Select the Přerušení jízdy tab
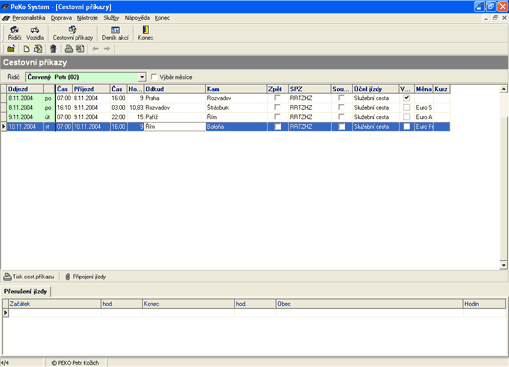 coord(26,291)
